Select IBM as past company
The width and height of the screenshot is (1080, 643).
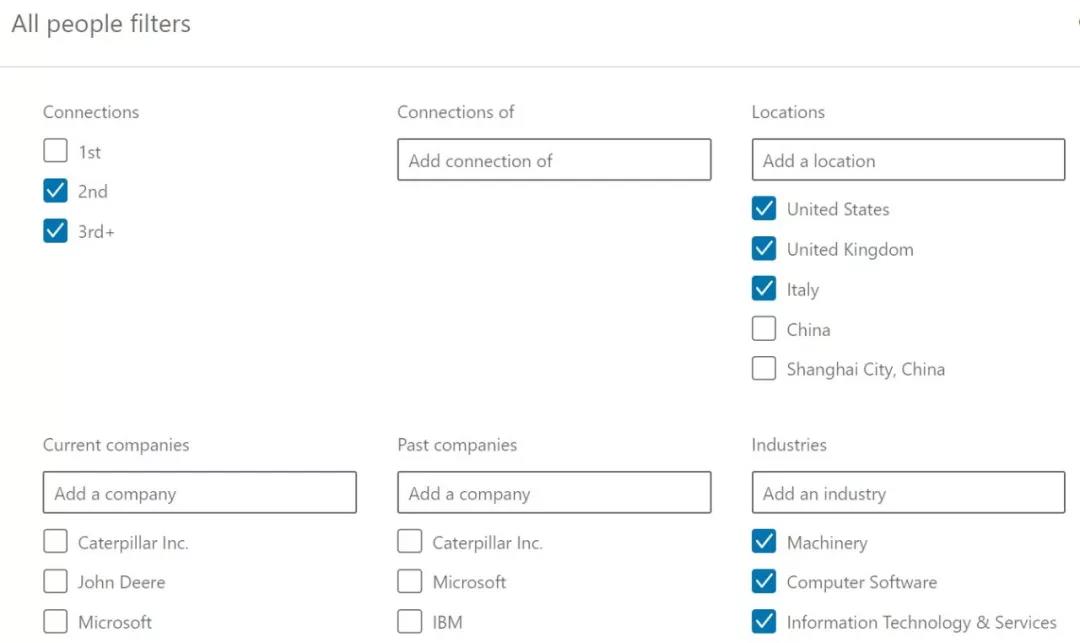(410, 622)
